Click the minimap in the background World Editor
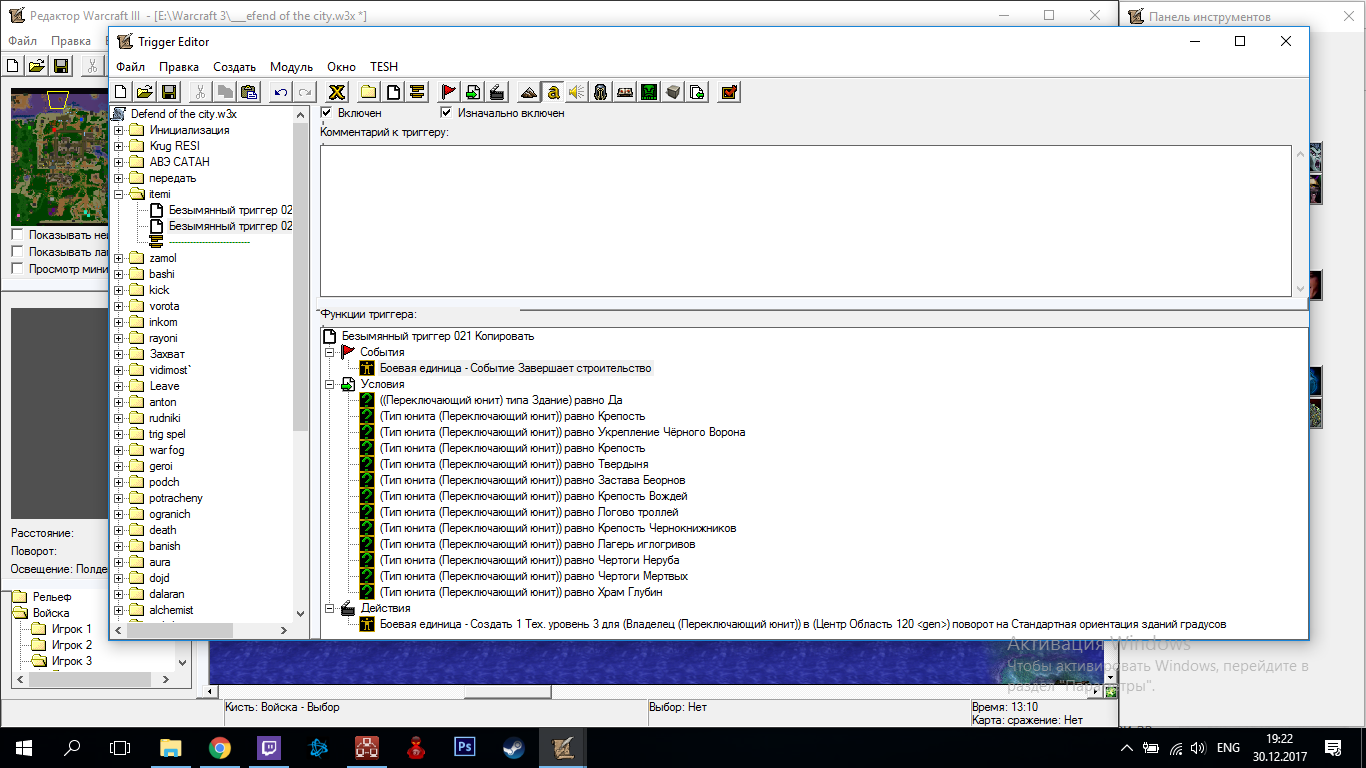 pyautogui.click(x=58, y=157)
